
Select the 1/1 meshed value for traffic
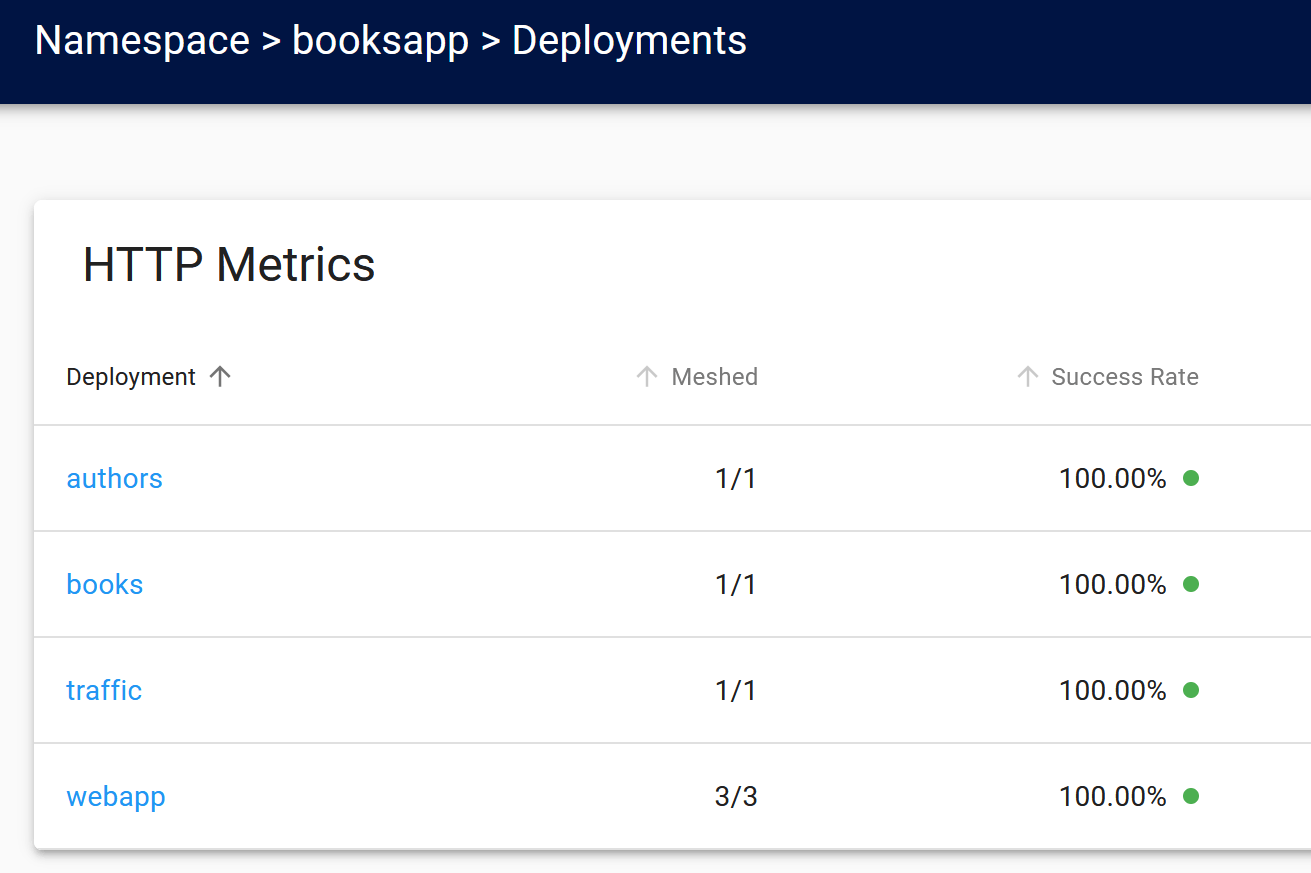pos(736,691)
